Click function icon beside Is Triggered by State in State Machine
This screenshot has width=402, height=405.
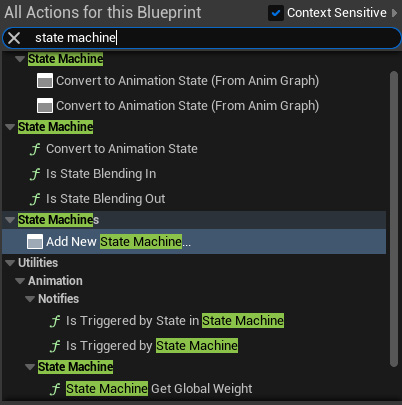pyautogui.click(x=55, y=321)
